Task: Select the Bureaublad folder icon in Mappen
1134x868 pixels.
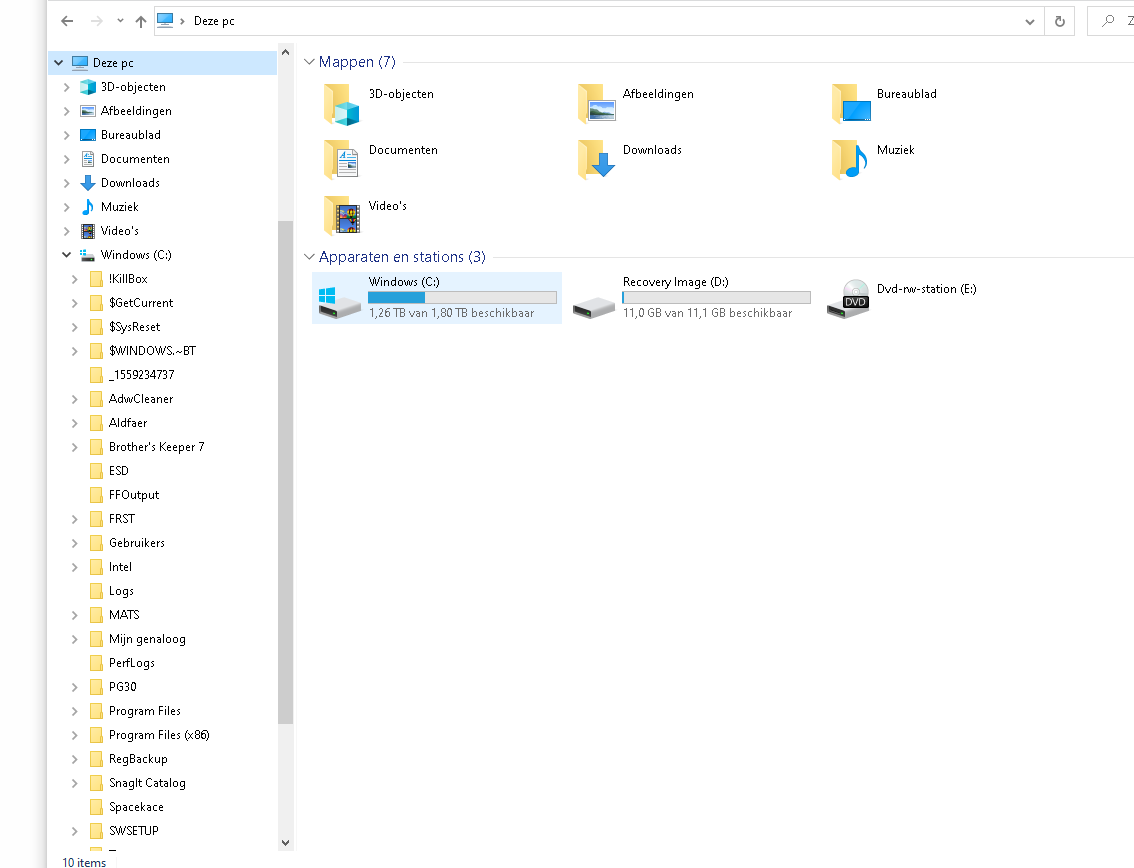Action: click(850, 104)
